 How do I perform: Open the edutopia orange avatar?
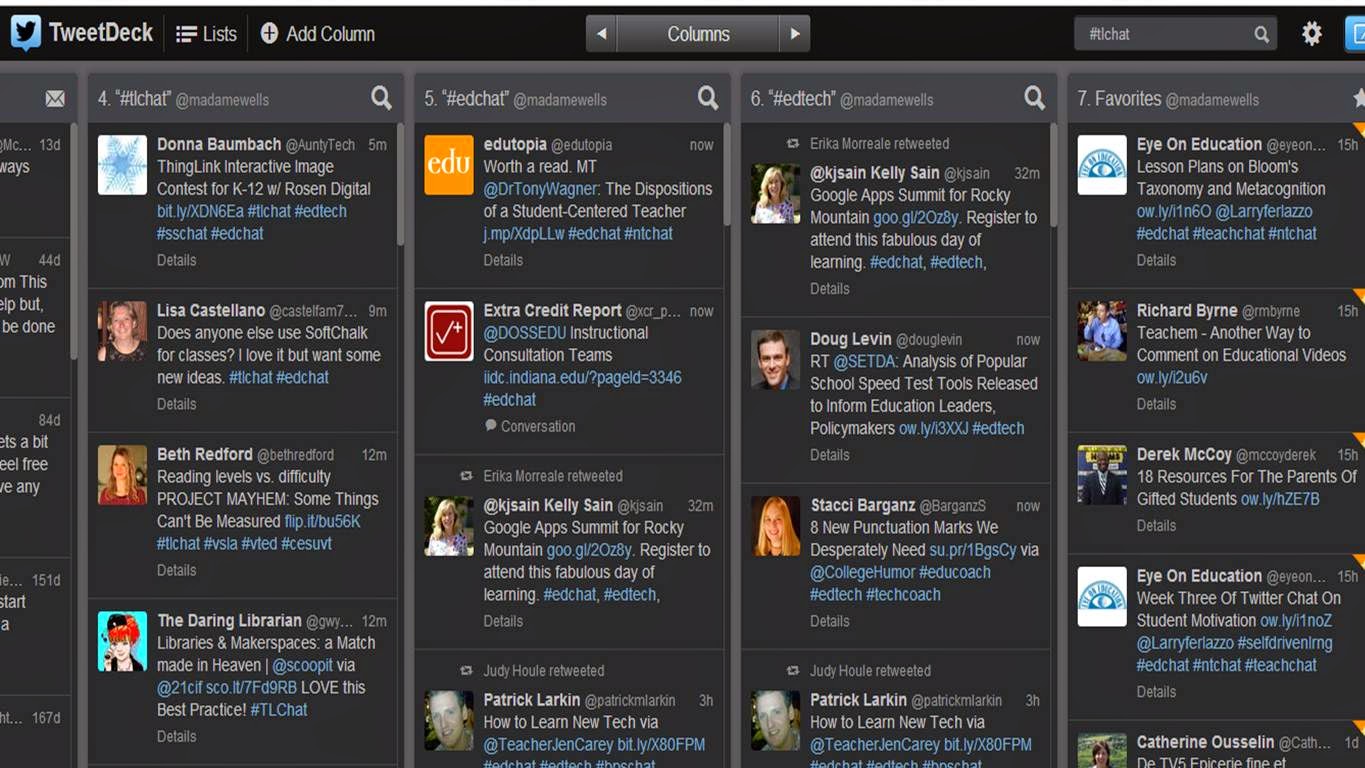click(x=449, y=165)
